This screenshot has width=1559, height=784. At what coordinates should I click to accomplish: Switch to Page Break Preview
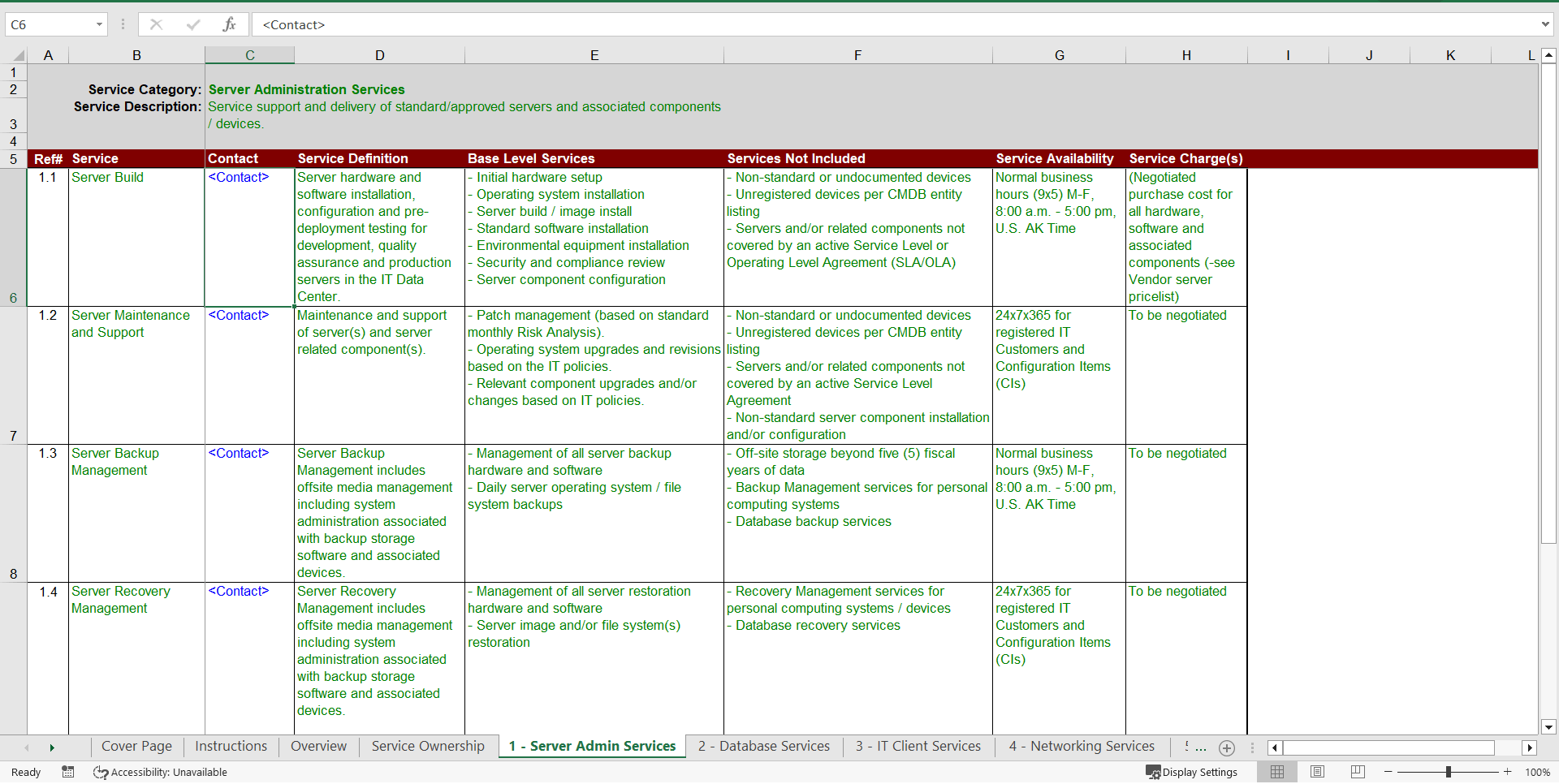point(1358,772)
